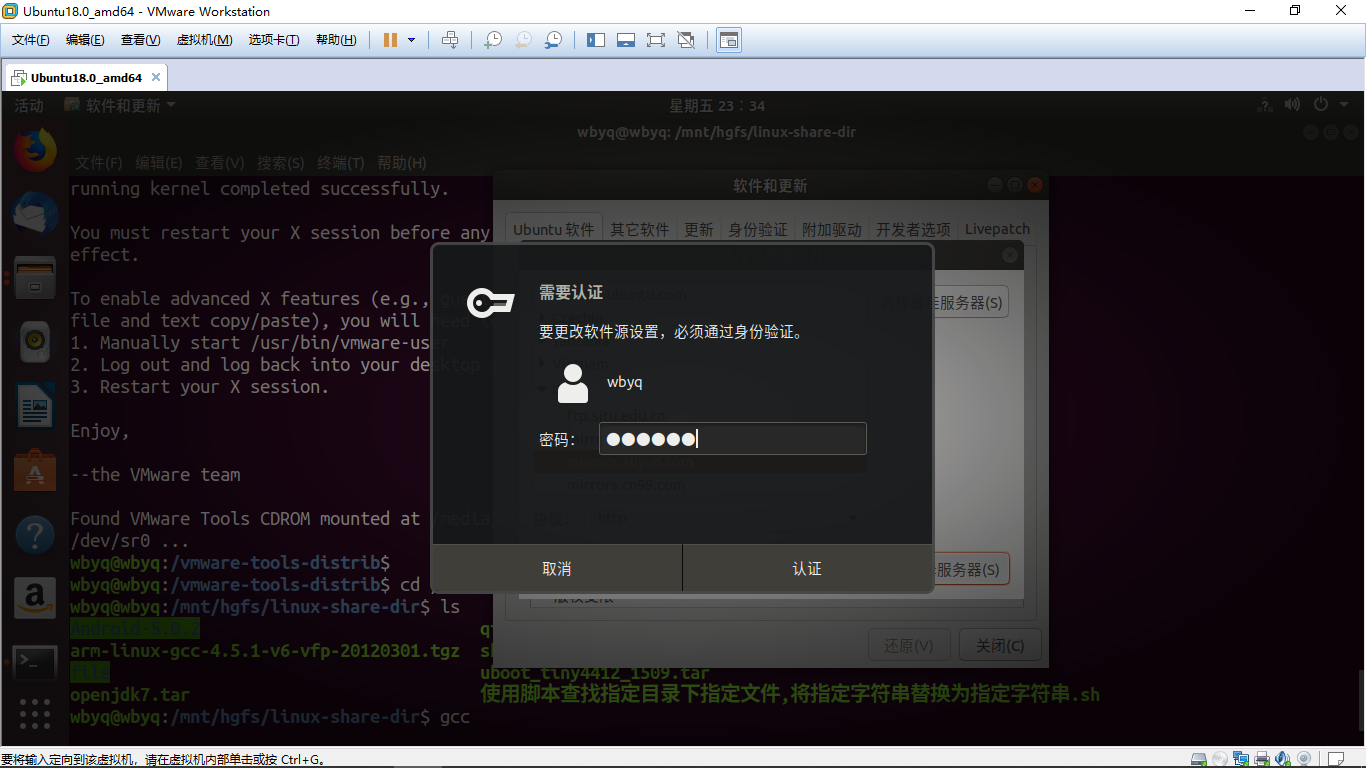This screenshot has height=768, width=1366.
Task: Show applications grid in the dock
Action: 35,714
